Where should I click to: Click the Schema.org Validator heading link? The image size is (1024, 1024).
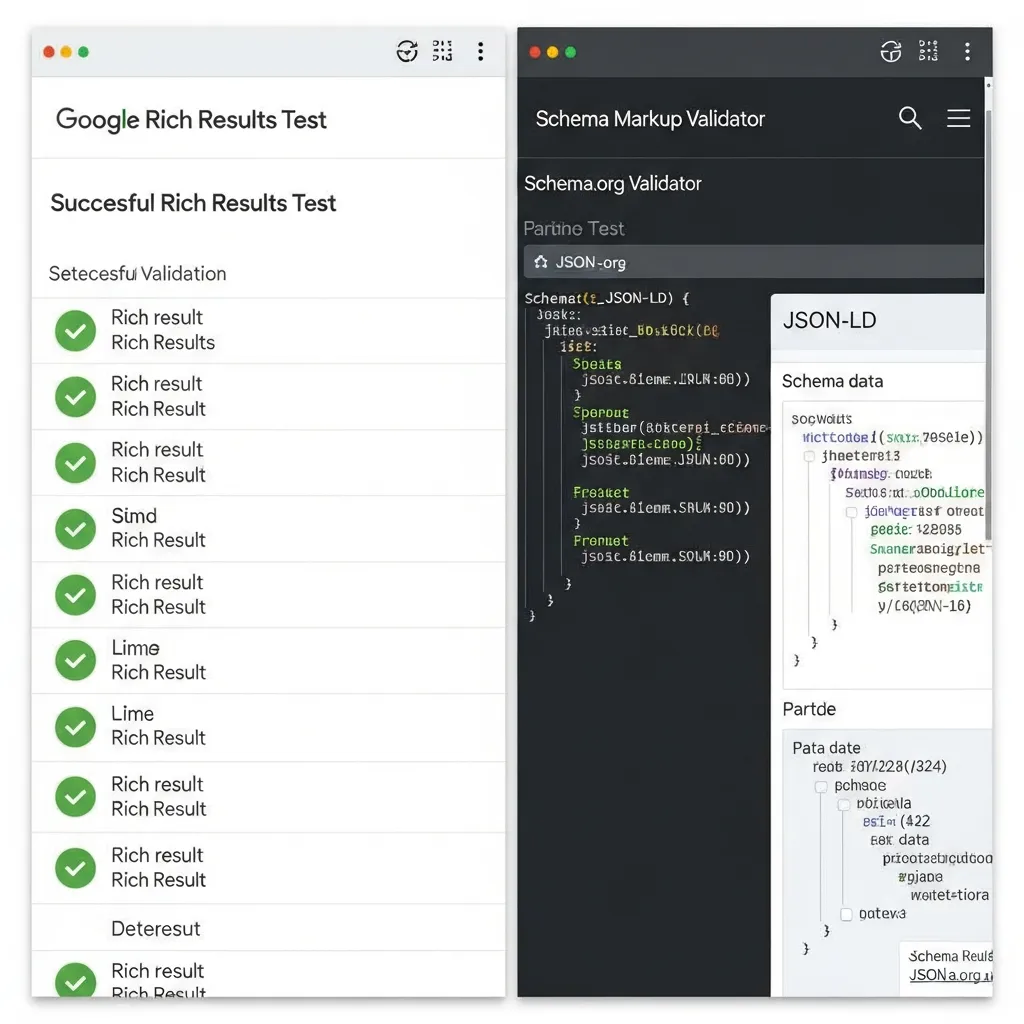(613, 183)
